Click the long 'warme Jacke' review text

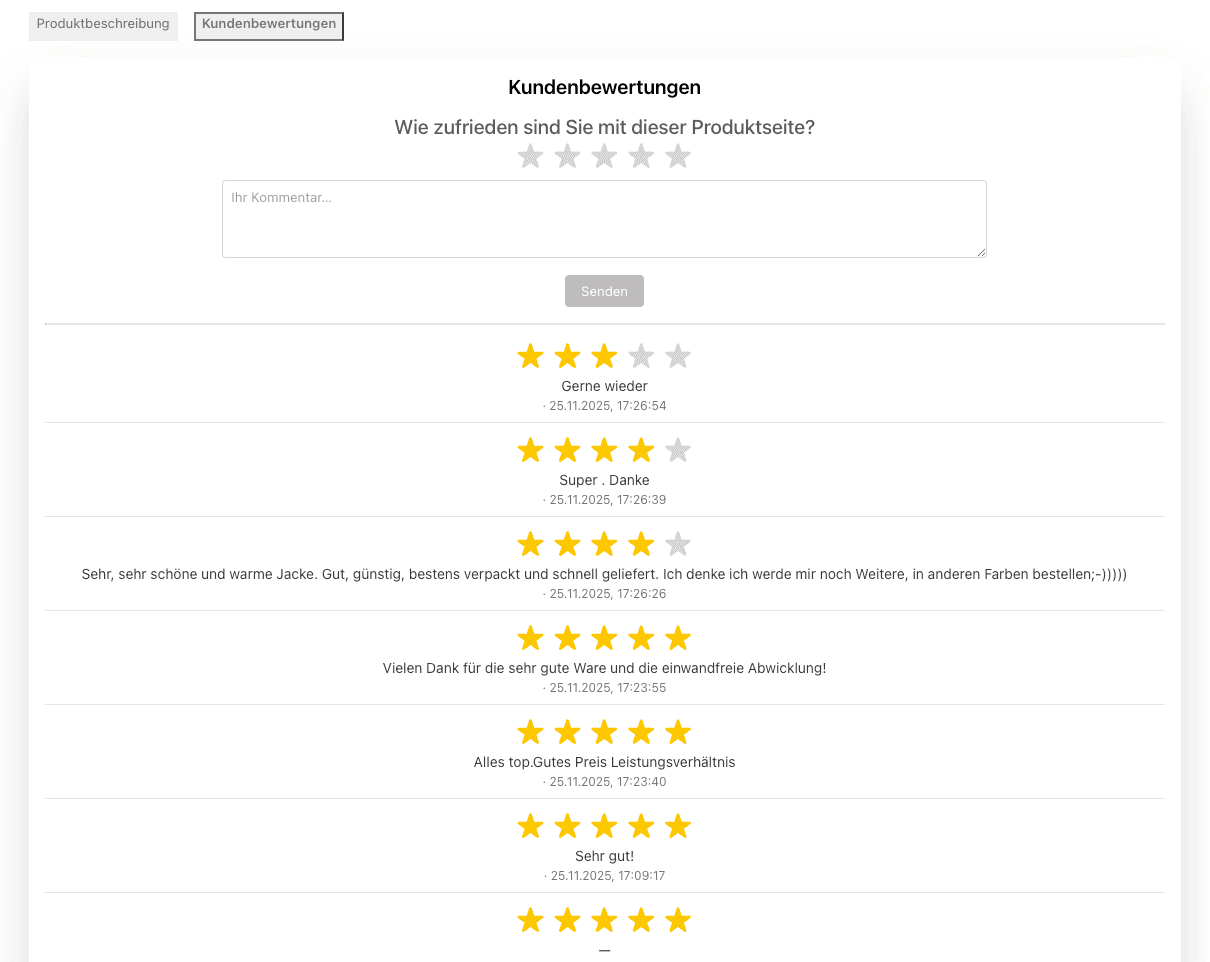point(604,574)
